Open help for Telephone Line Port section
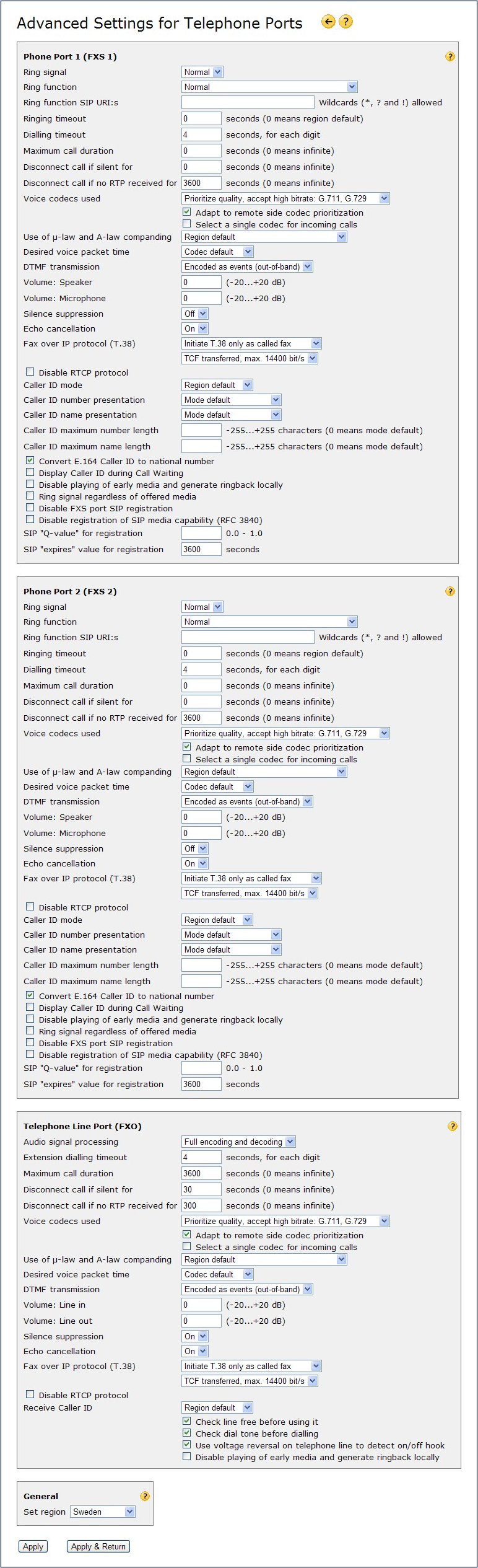The height and width of the screenshot is (1568, 478). [453, 1126]
